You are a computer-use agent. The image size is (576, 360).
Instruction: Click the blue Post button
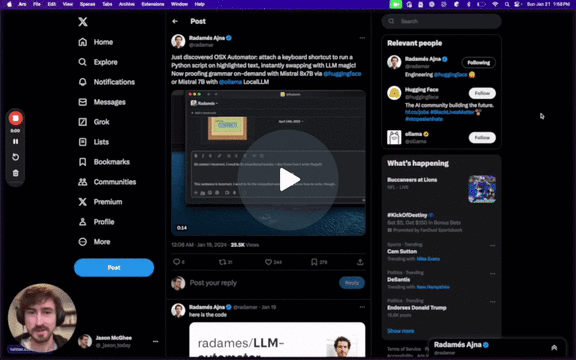(114, 267)
